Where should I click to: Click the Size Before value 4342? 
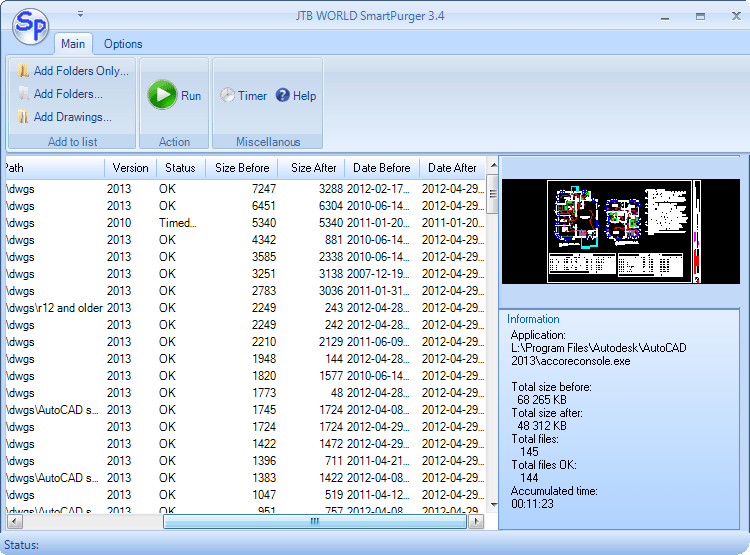[264, 240]
